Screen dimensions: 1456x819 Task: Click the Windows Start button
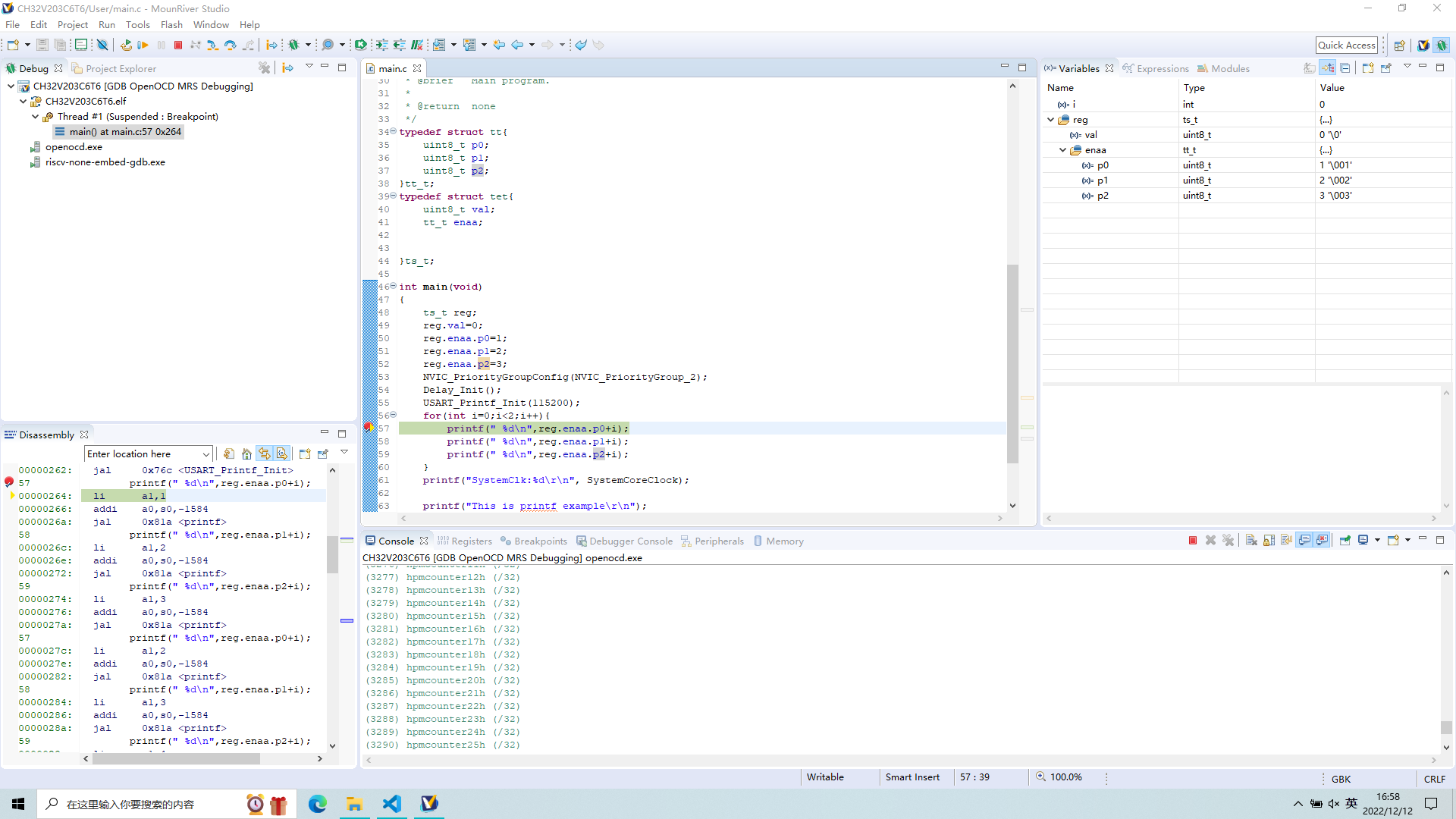click(18, 804)
